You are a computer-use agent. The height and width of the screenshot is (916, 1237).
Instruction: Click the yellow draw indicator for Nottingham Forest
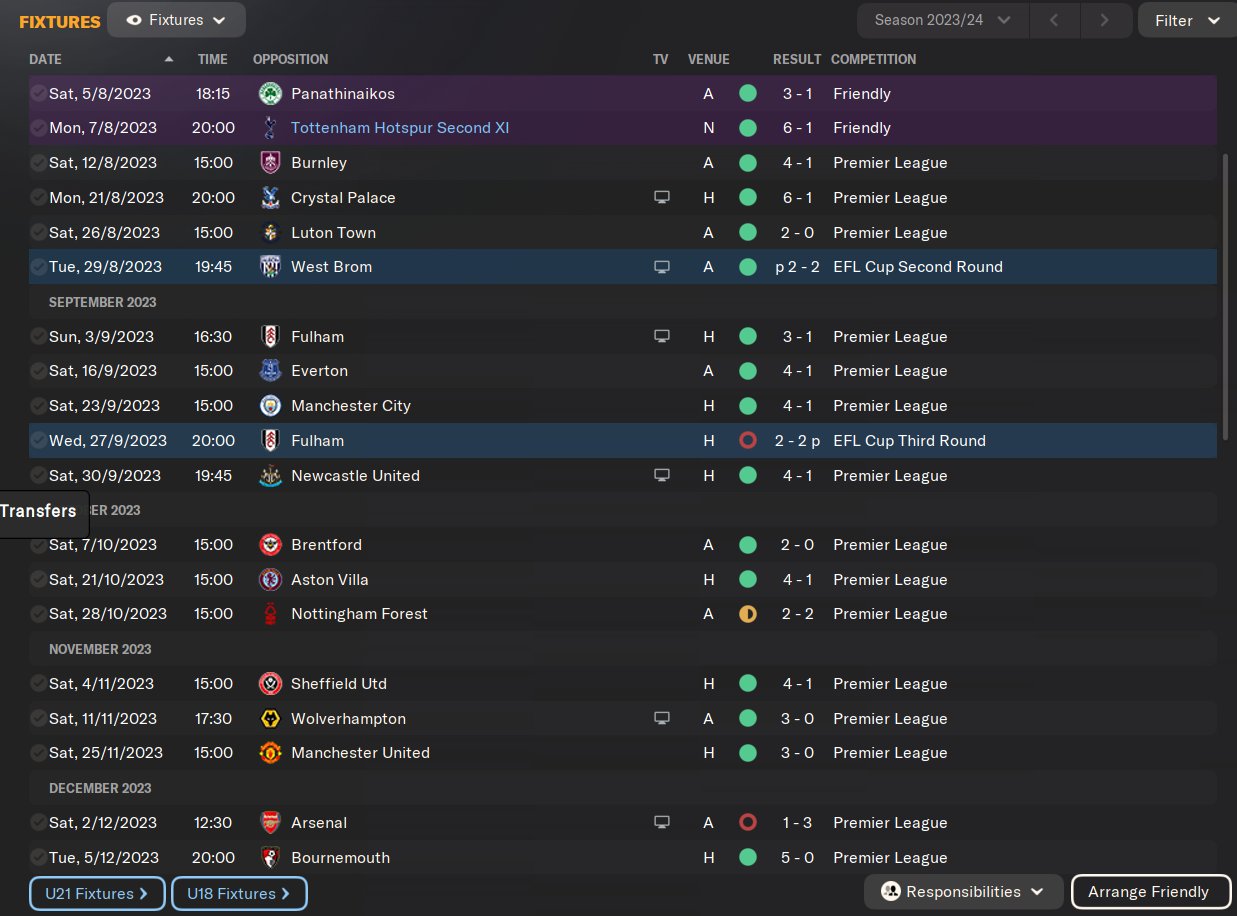click(747, 614)
